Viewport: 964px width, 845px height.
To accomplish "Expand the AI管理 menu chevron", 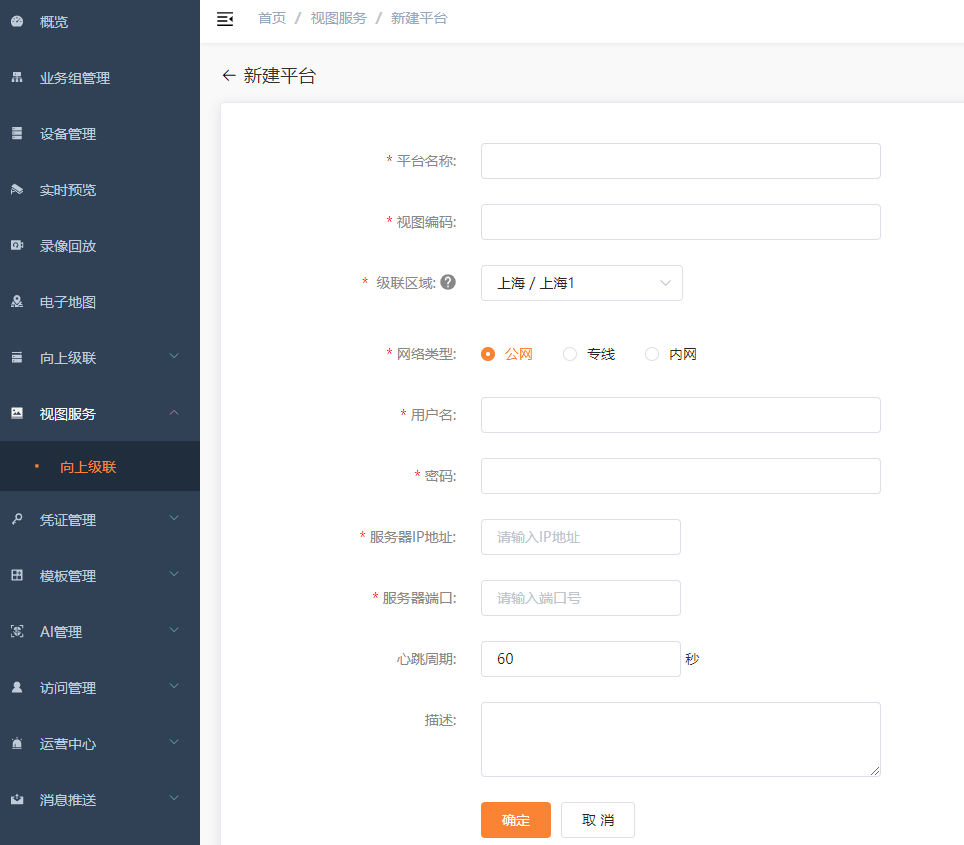I will (174, 630).
